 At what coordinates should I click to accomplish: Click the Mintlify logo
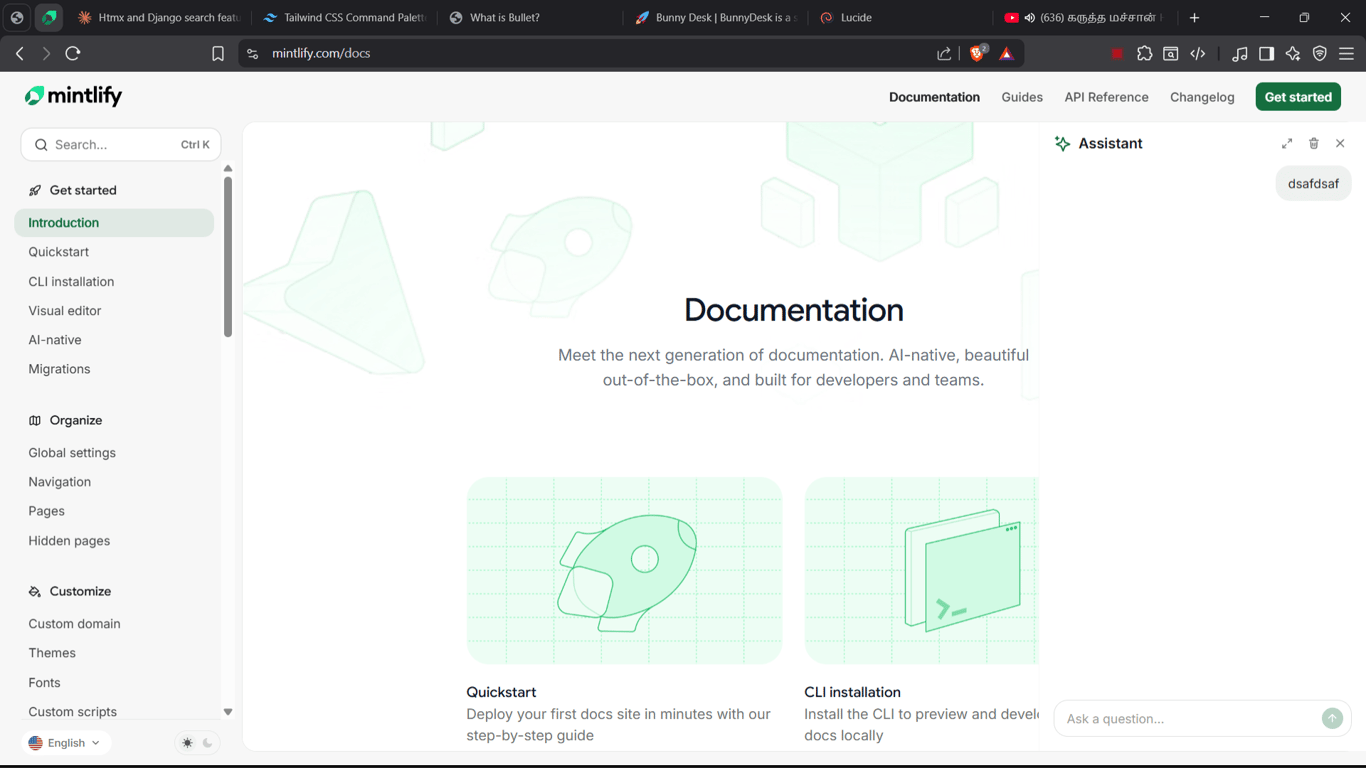(x=74, y=96)
